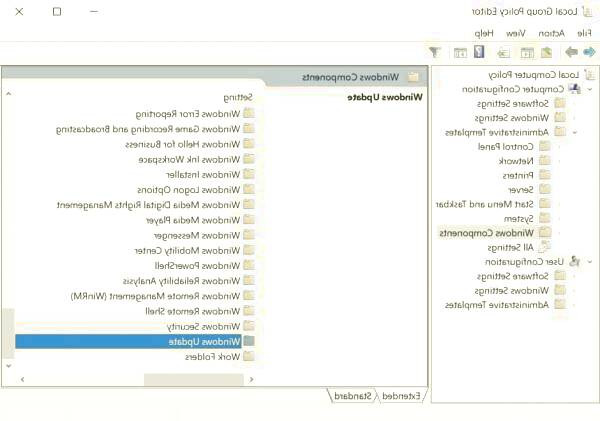Click the vertical scrollbar thumb

pyautogui.click(x=8, y=333)
